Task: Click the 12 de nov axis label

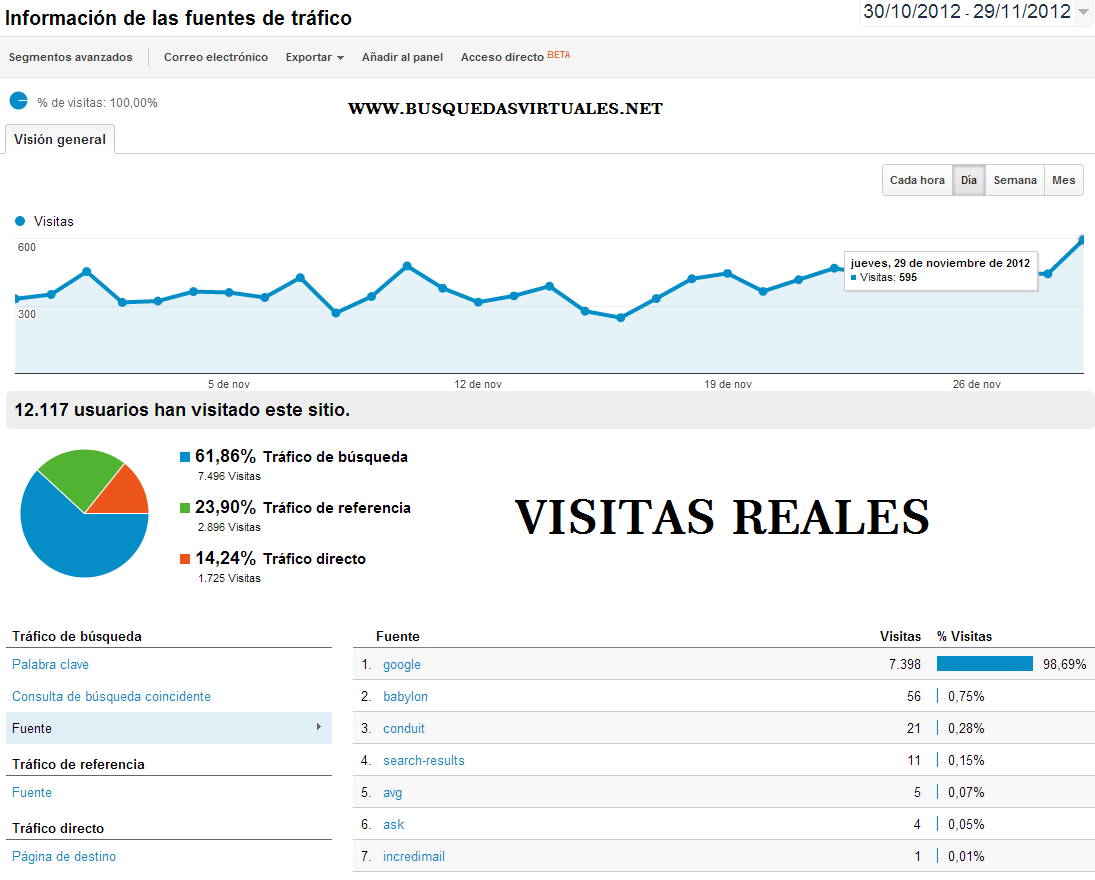Action: click(478, 384)
